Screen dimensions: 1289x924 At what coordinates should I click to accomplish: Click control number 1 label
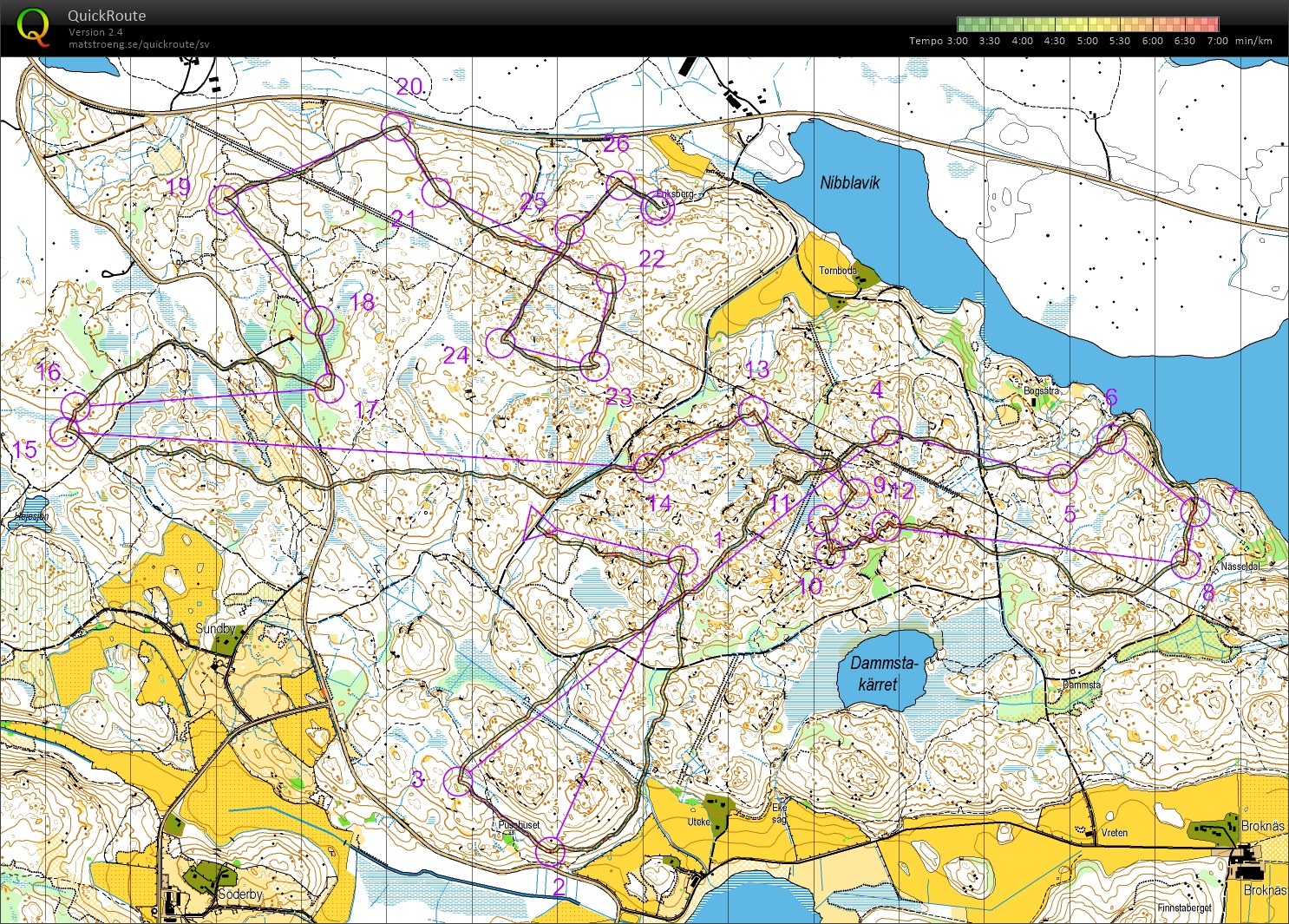click(x=717, y=540)
